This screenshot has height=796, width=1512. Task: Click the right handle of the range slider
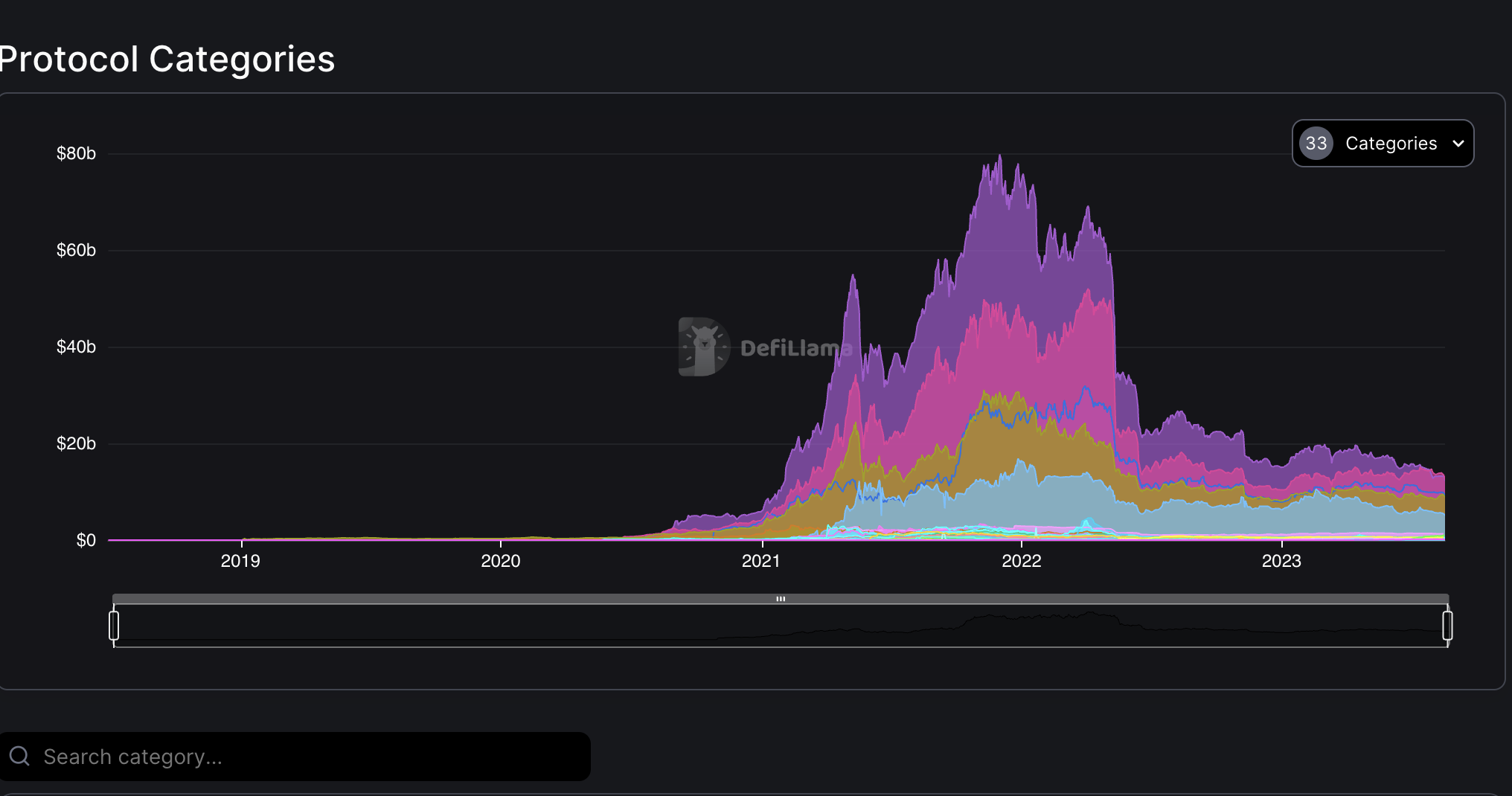click(1447, 625)
